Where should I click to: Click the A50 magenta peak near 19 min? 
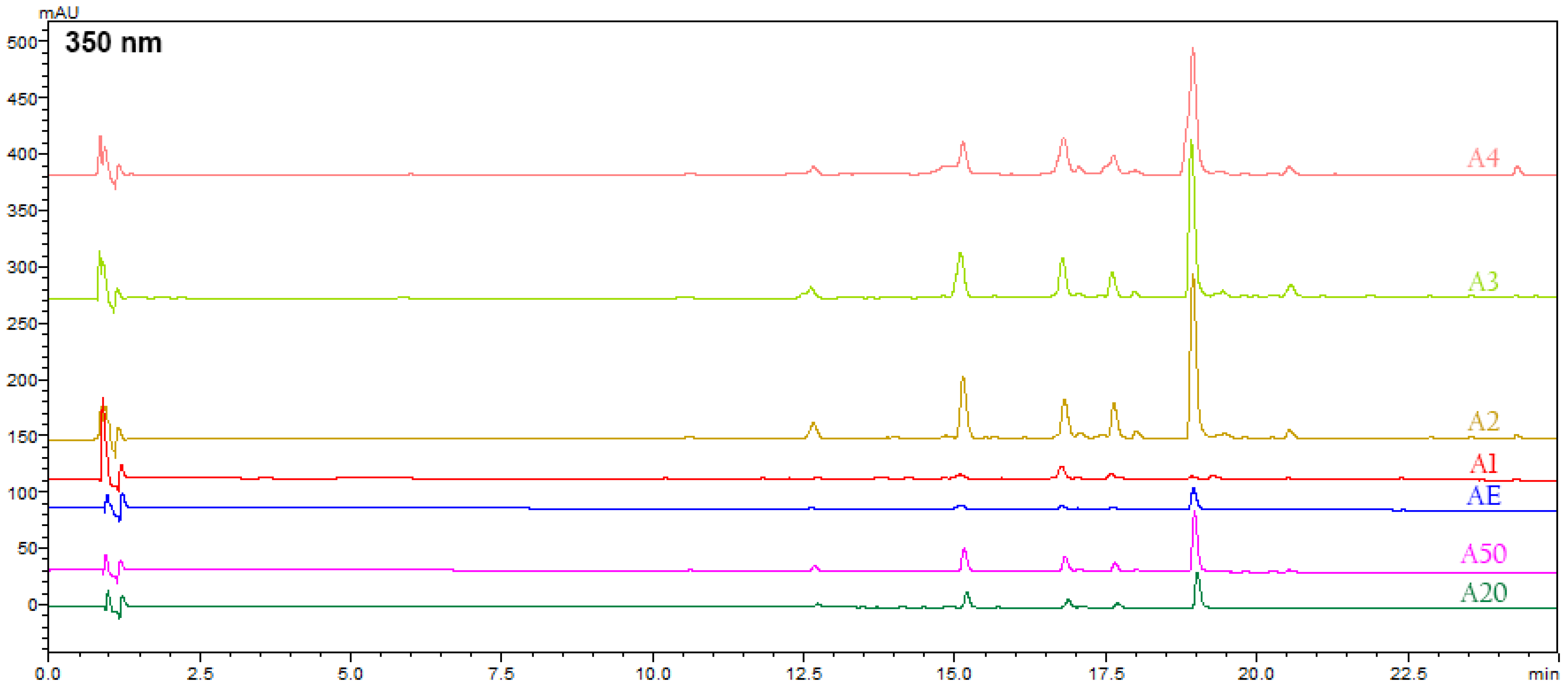1194,517
